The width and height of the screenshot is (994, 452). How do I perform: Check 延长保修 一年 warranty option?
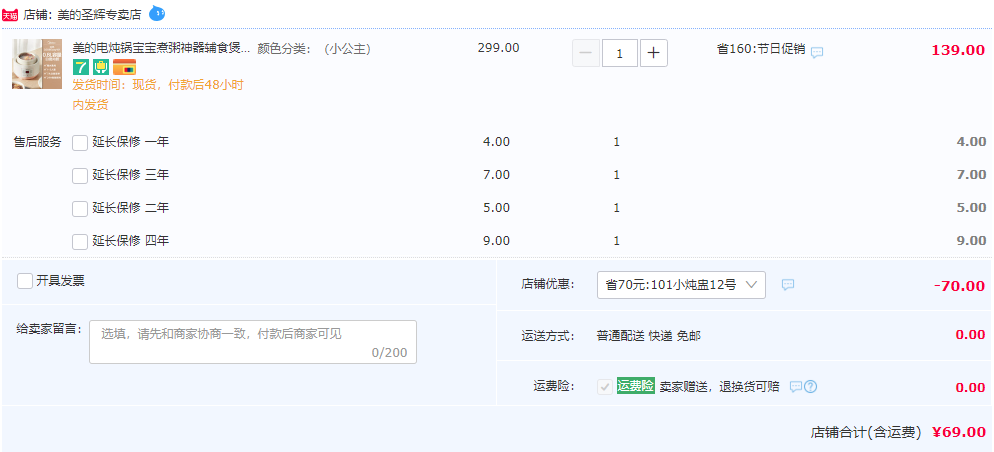point(80,143)
